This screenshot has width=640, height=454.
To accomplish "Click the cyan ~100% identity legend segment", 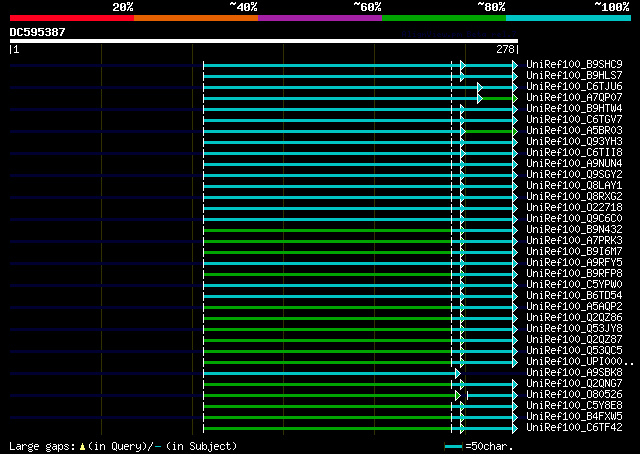I will [x=569, y=18].
